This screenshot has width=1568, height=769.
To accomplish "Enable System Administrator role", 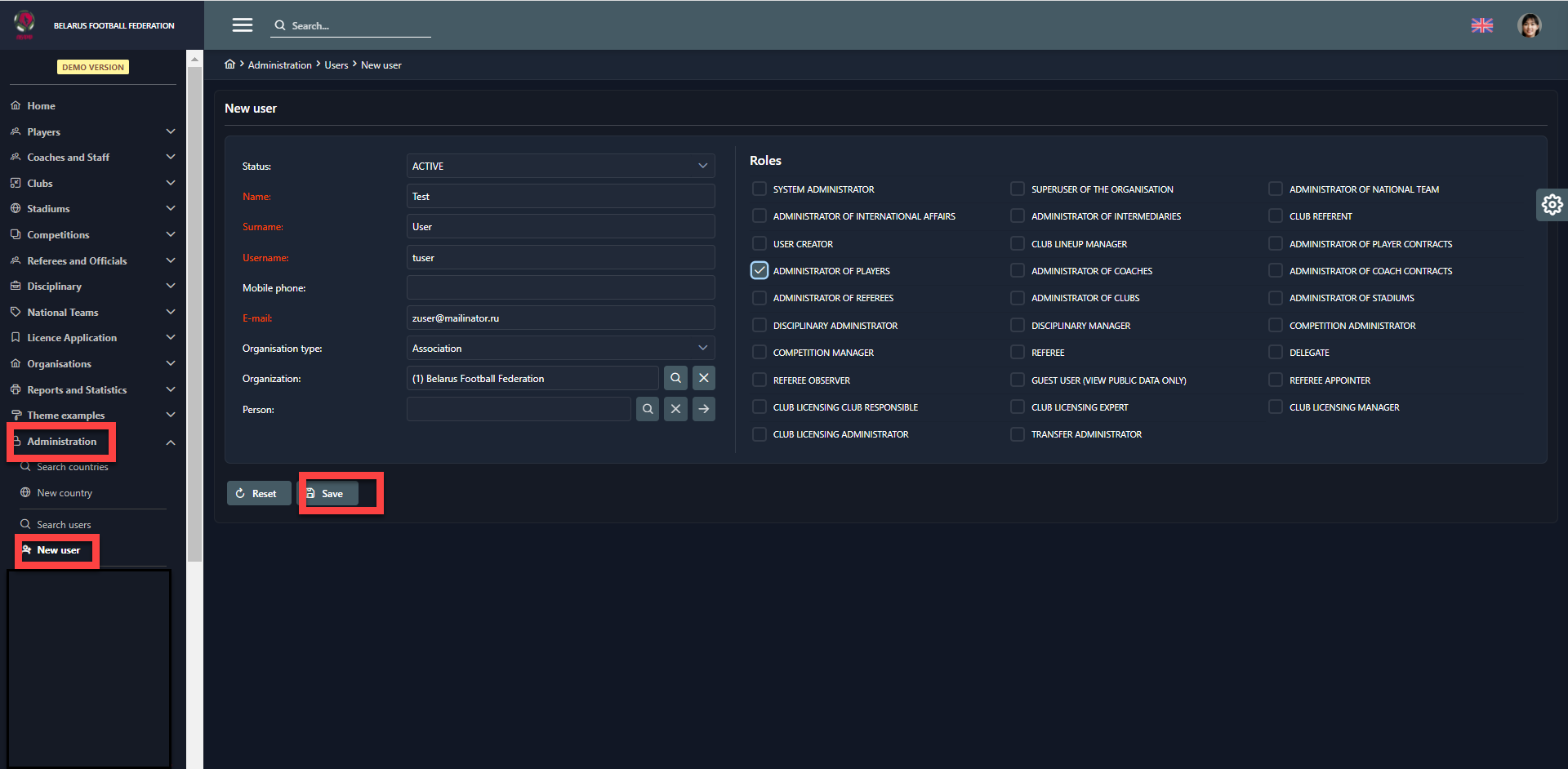I will tap(759, 189).
